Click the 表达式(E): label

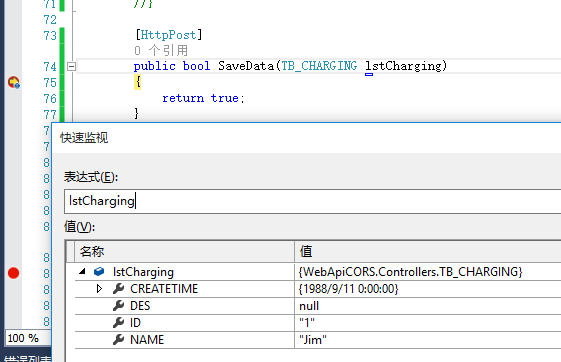91,177
